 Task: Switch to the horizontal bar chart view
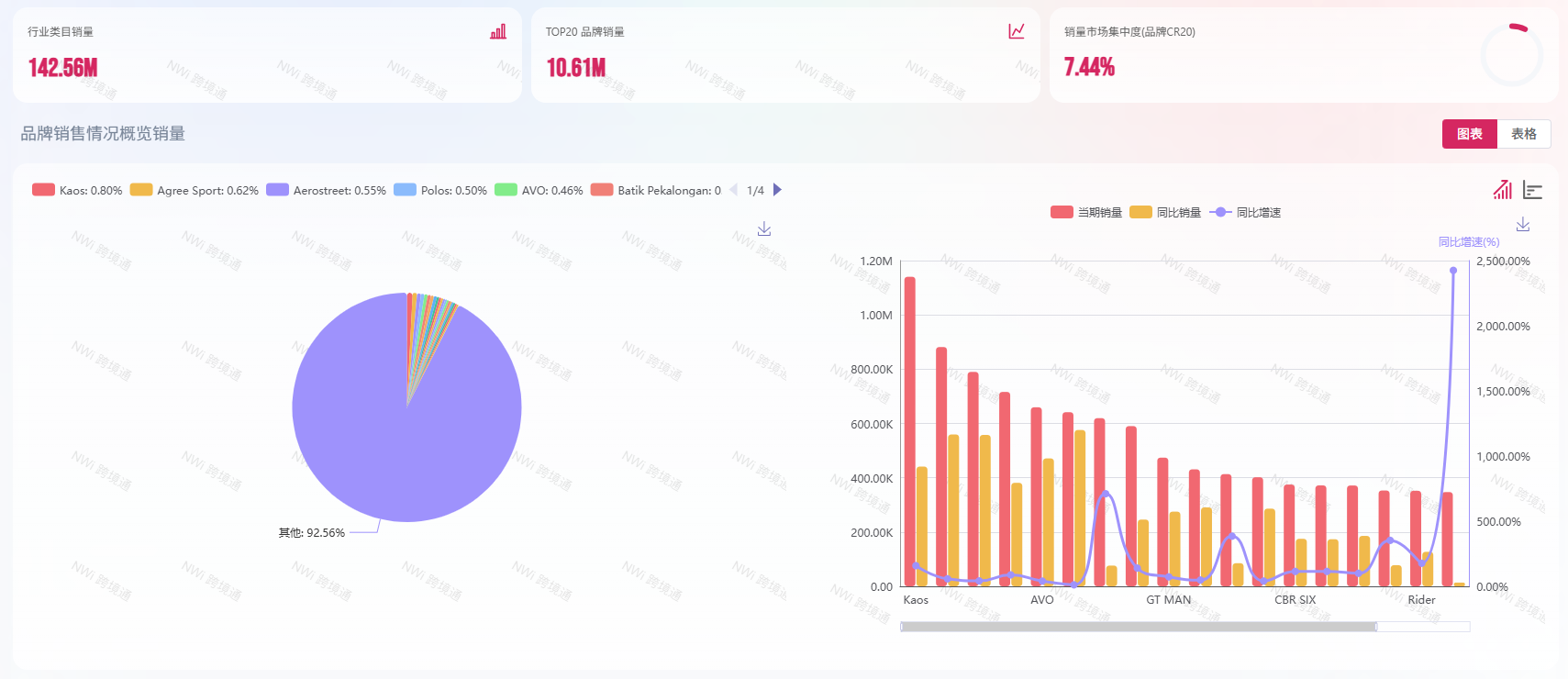[x=1532, y=190]
